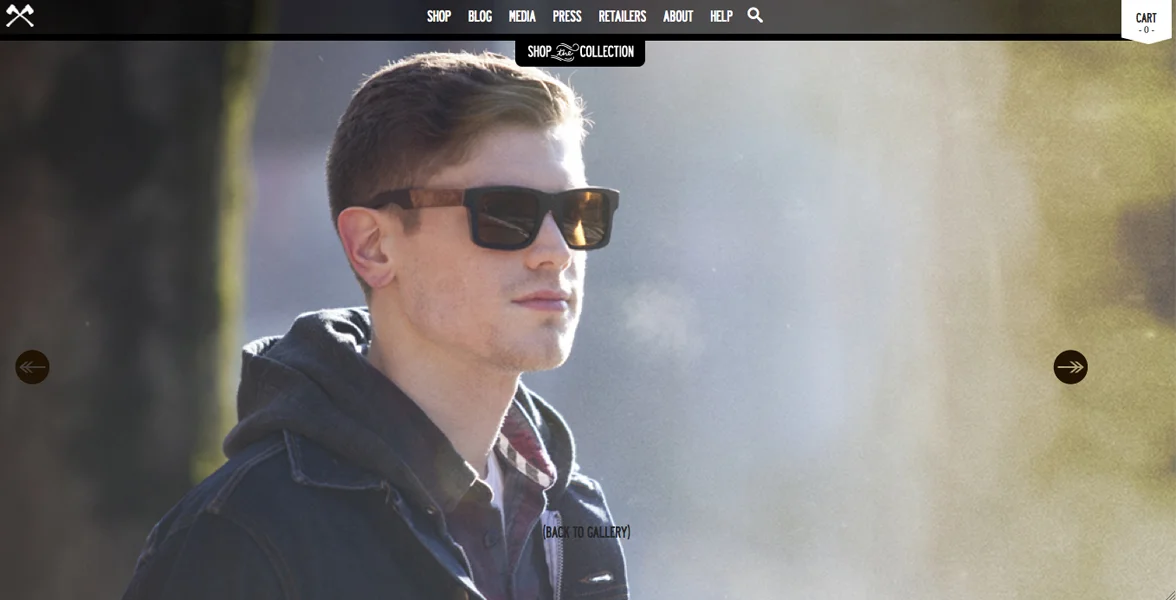This screenshot has width=1176, height=600.
Task: Advance to next photo with right arrow
Action: [x=1070, y=367]
